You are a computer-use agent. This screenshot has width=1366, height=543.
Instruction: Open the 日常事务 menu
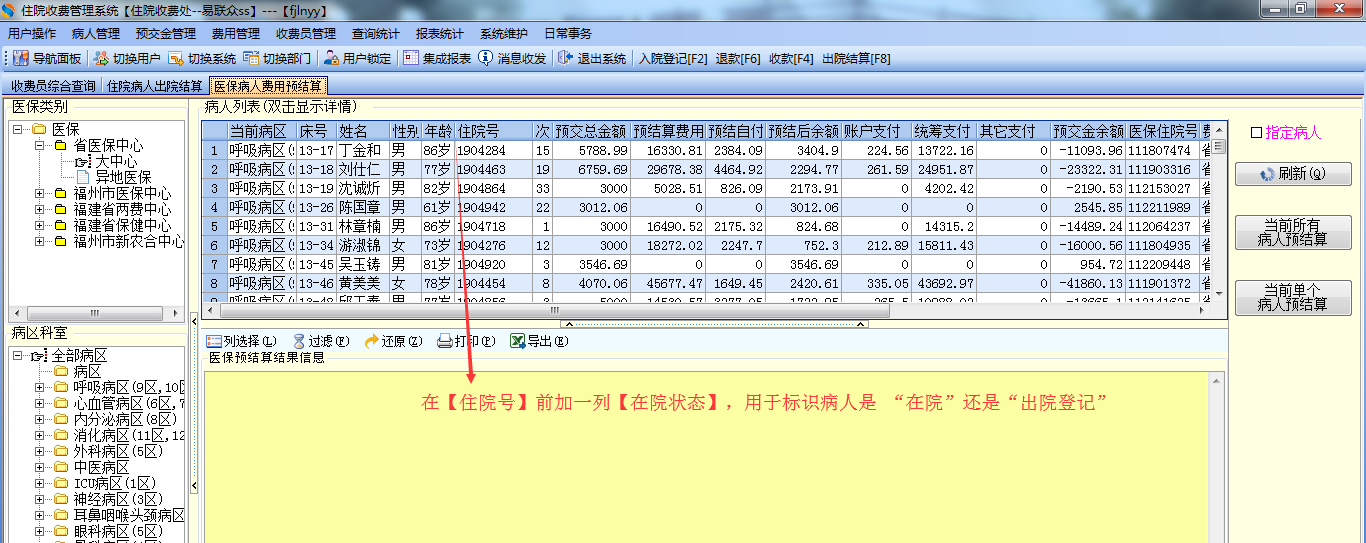(568, 34)
